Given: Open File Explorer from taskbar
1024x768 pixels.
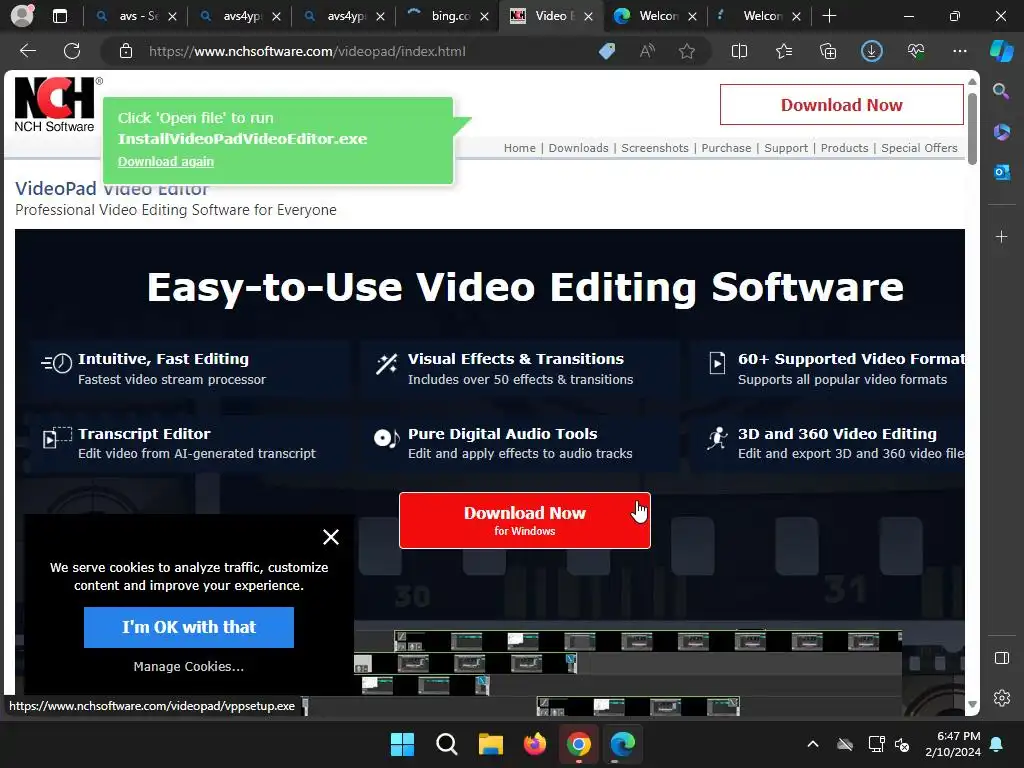Looking at the screenshot, I should point(490,744).
